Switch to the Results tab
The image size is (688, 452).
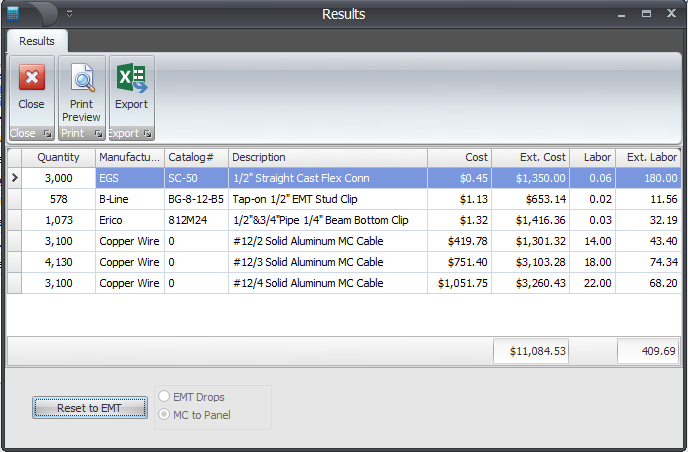click(37, 41)
